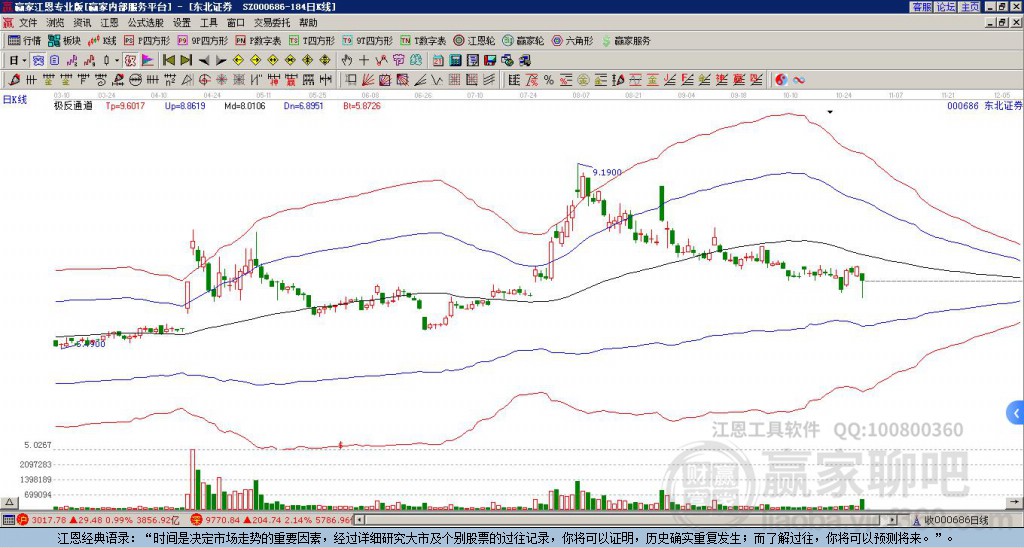Open the T数字表 tool
The width and height of the screenshot is (1024, 548).
tap(423, 40)
